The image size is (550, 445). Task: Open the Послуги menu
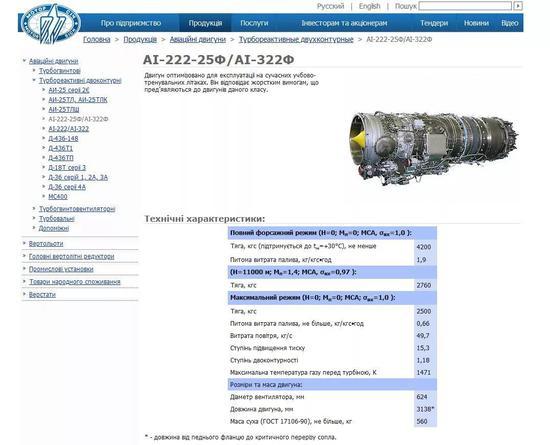click(x=254, y=23)
